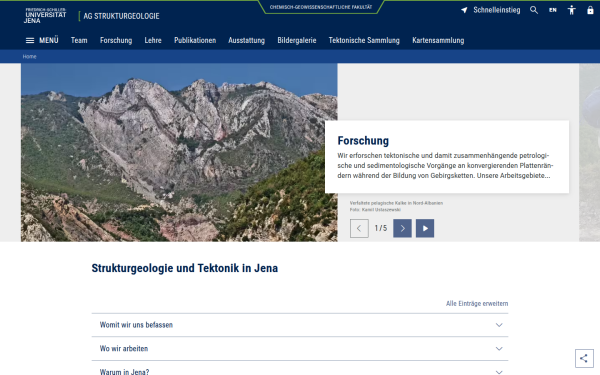Click the Forschung slide description text
Screen dimensions: 600x375
pos(445,166)
